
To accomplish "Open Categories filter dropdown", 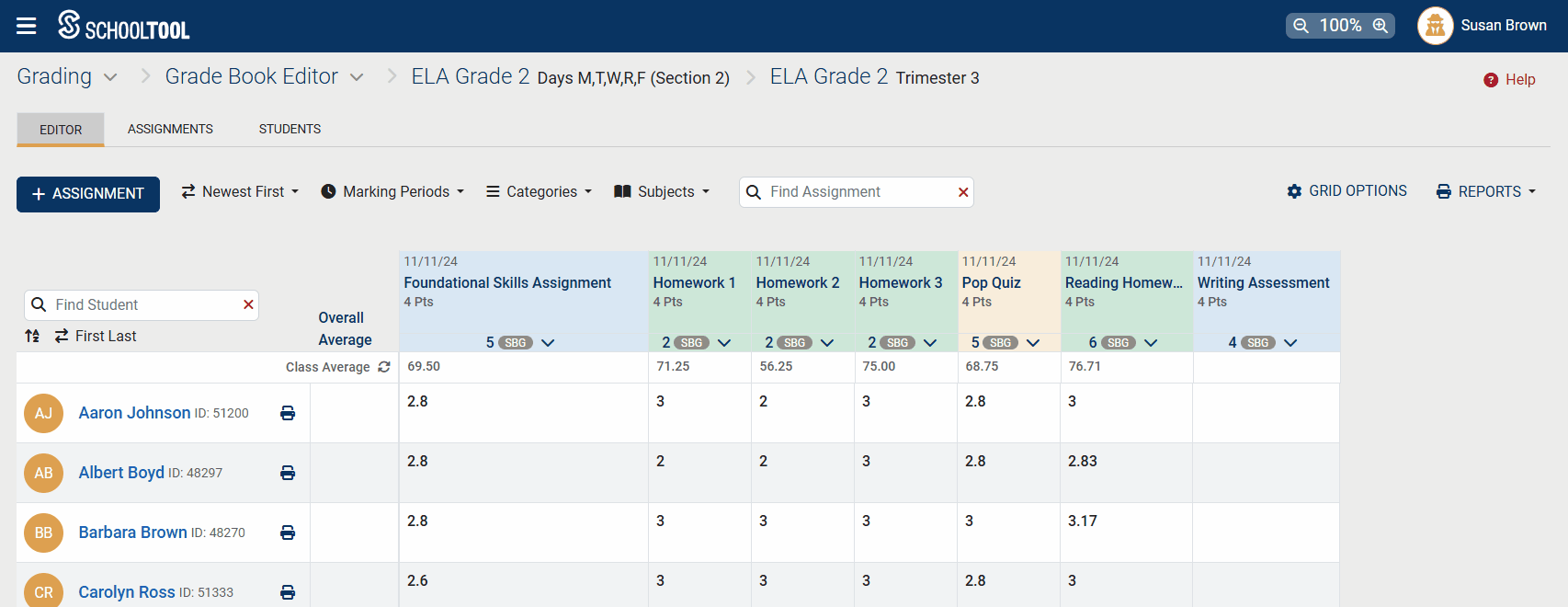I will pos(539,191).
